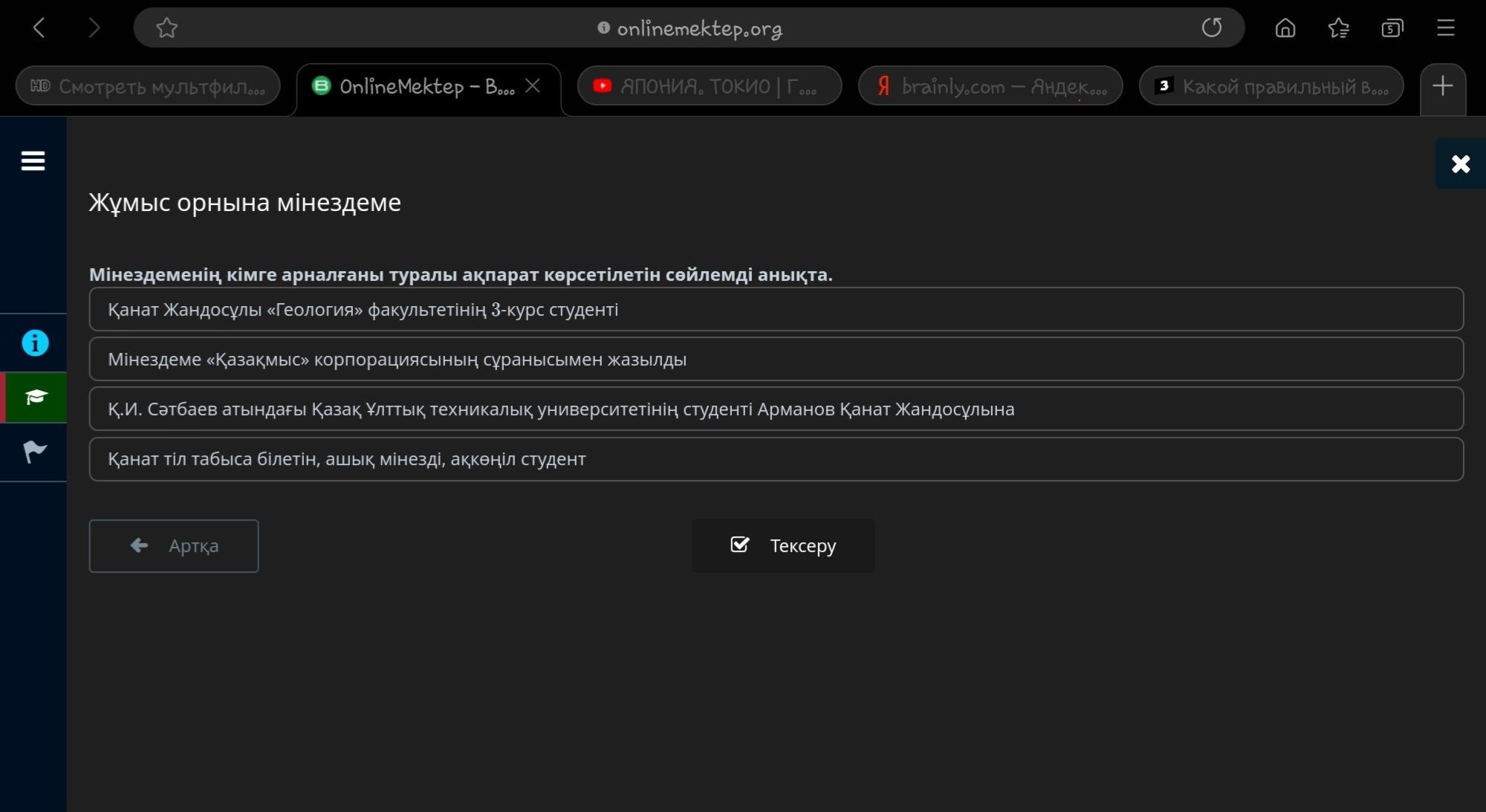The height and width of the screenshot is (812, 1486).
Task: Select answer Қанат тіл табыса білетін
Action: [x=776, y=459]
